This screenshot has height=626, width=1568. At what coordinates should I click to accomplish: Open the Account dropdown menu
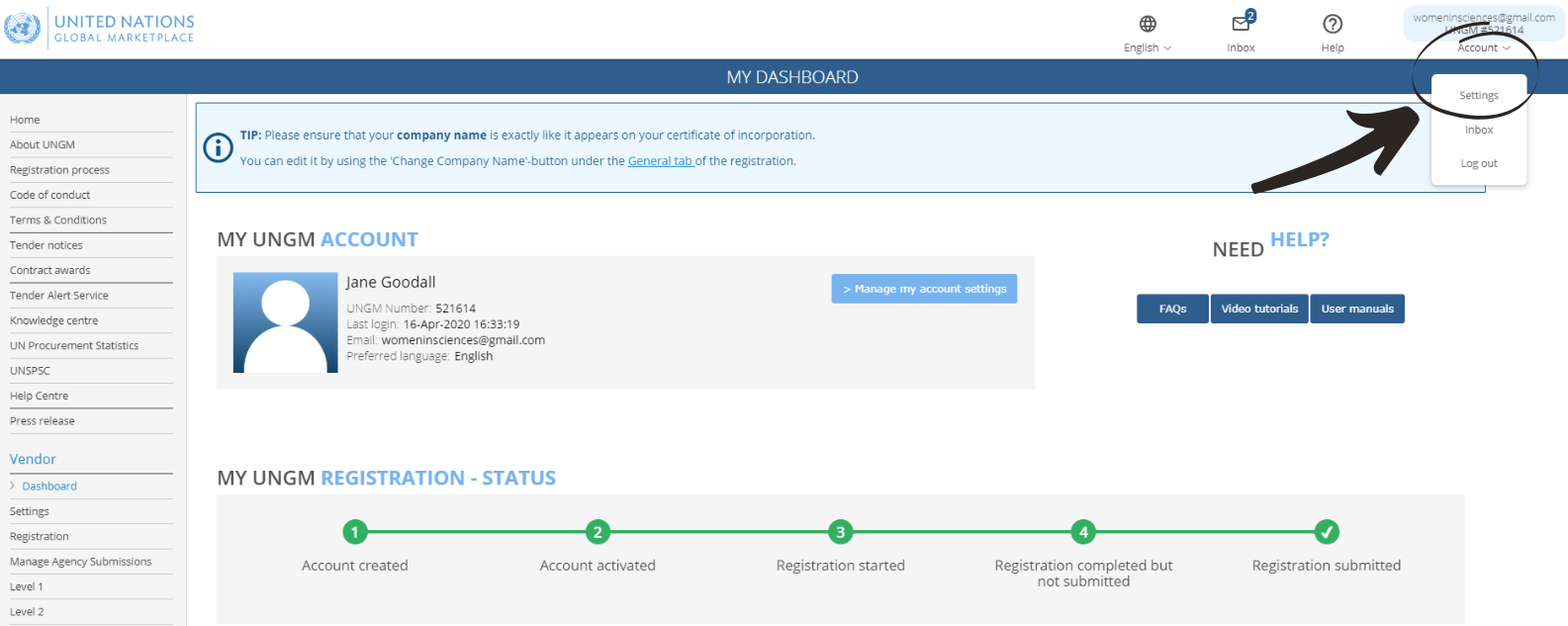1484,47
